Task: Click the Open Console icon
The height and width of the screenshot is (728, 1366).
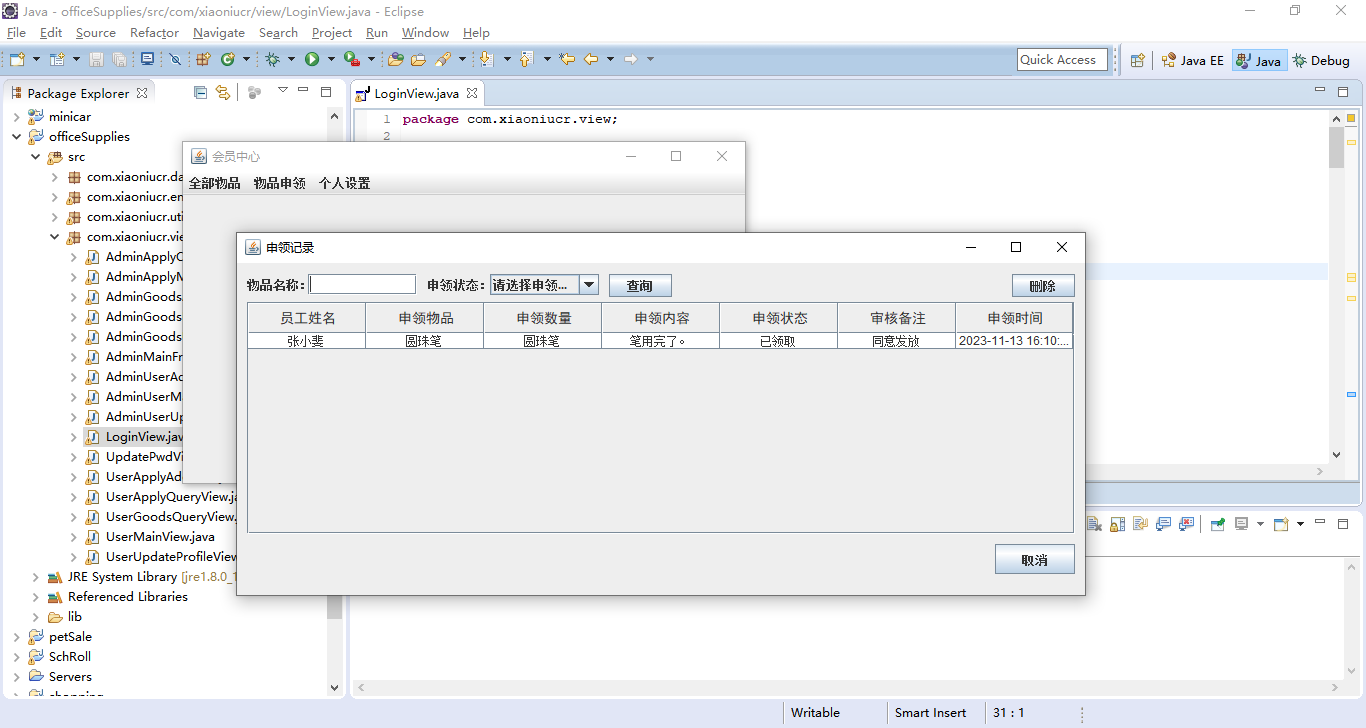Action: pyautogui.click(x=1281, y=523)
